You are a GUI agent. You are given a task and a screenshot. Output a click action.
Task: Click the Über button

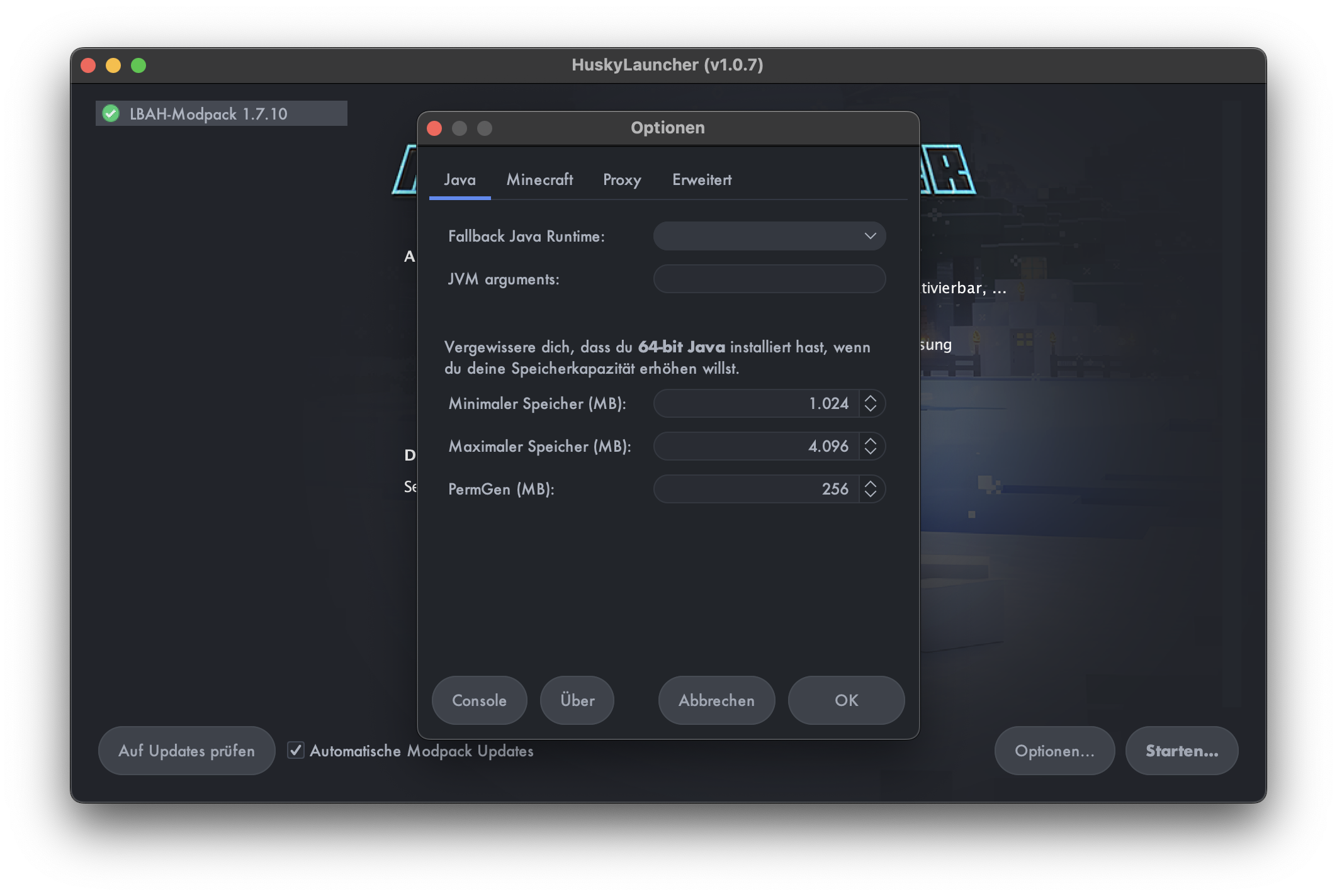coord(577,700)
